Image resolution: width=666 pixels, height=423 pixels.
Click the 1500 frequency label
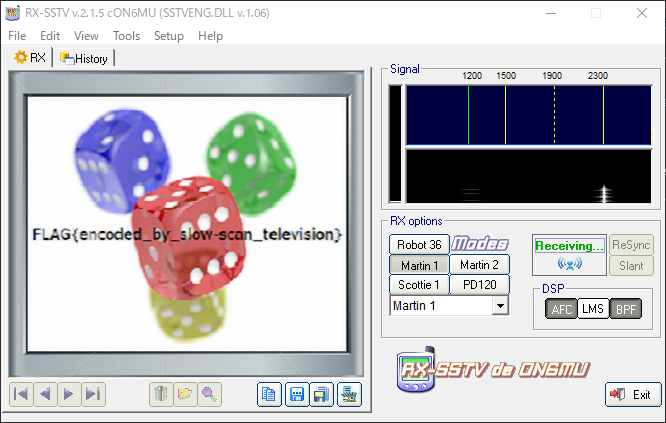506,76
